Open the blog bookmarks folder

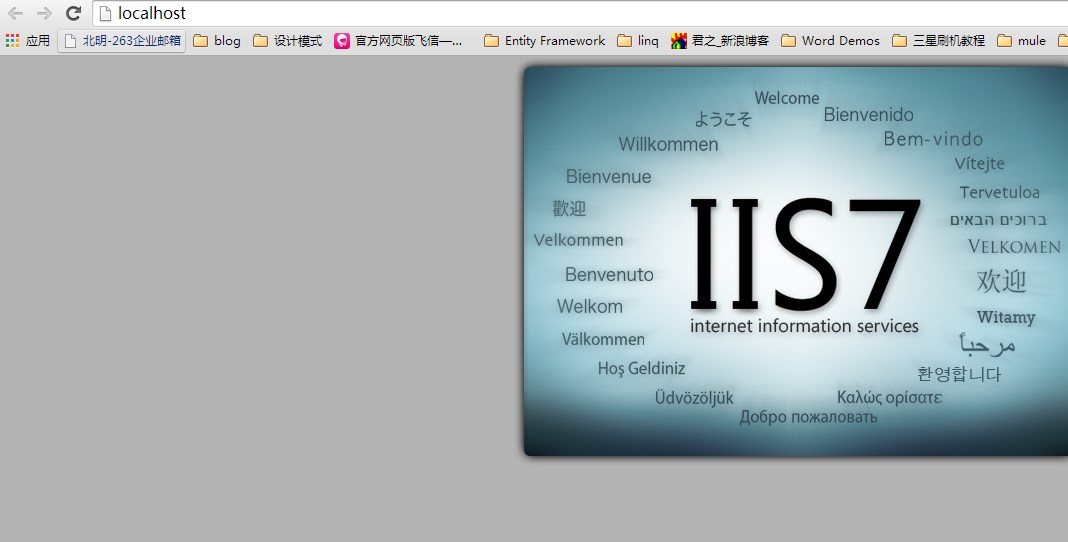point(217,41)
